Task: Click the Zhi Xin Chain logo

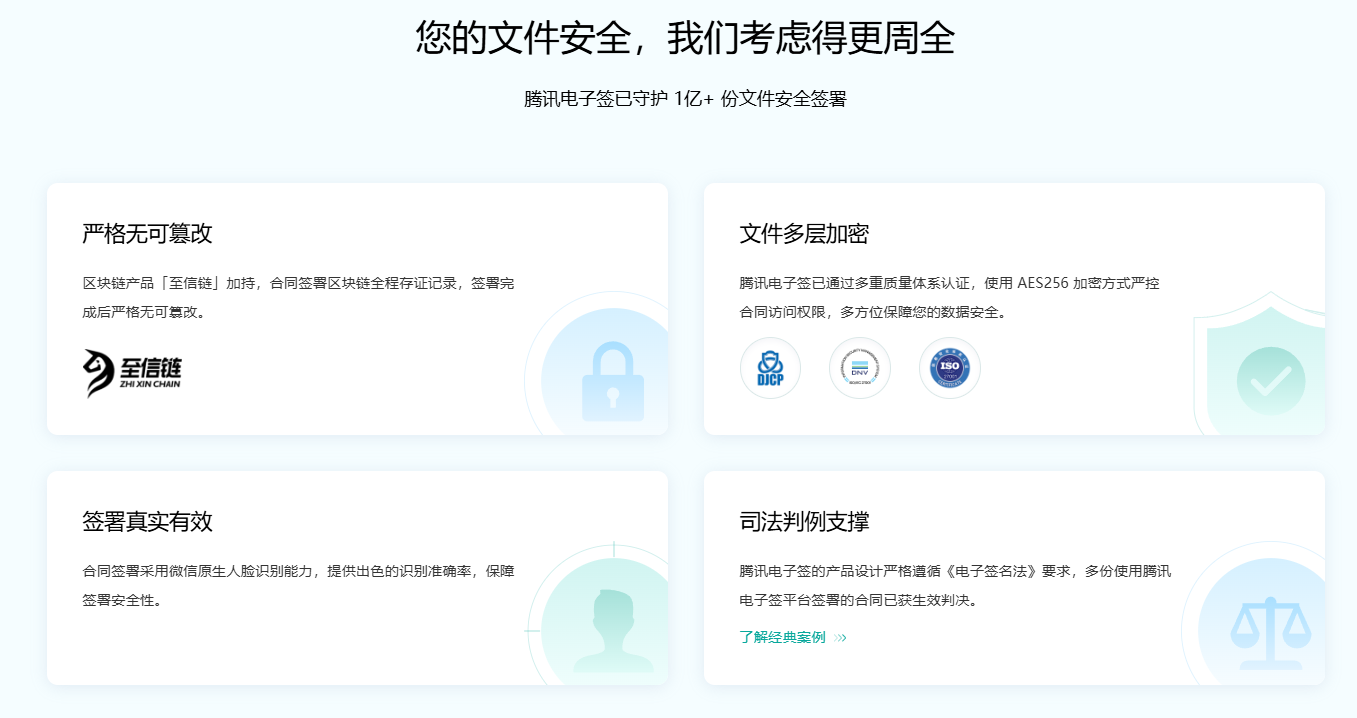Action: tap(132, 372)
